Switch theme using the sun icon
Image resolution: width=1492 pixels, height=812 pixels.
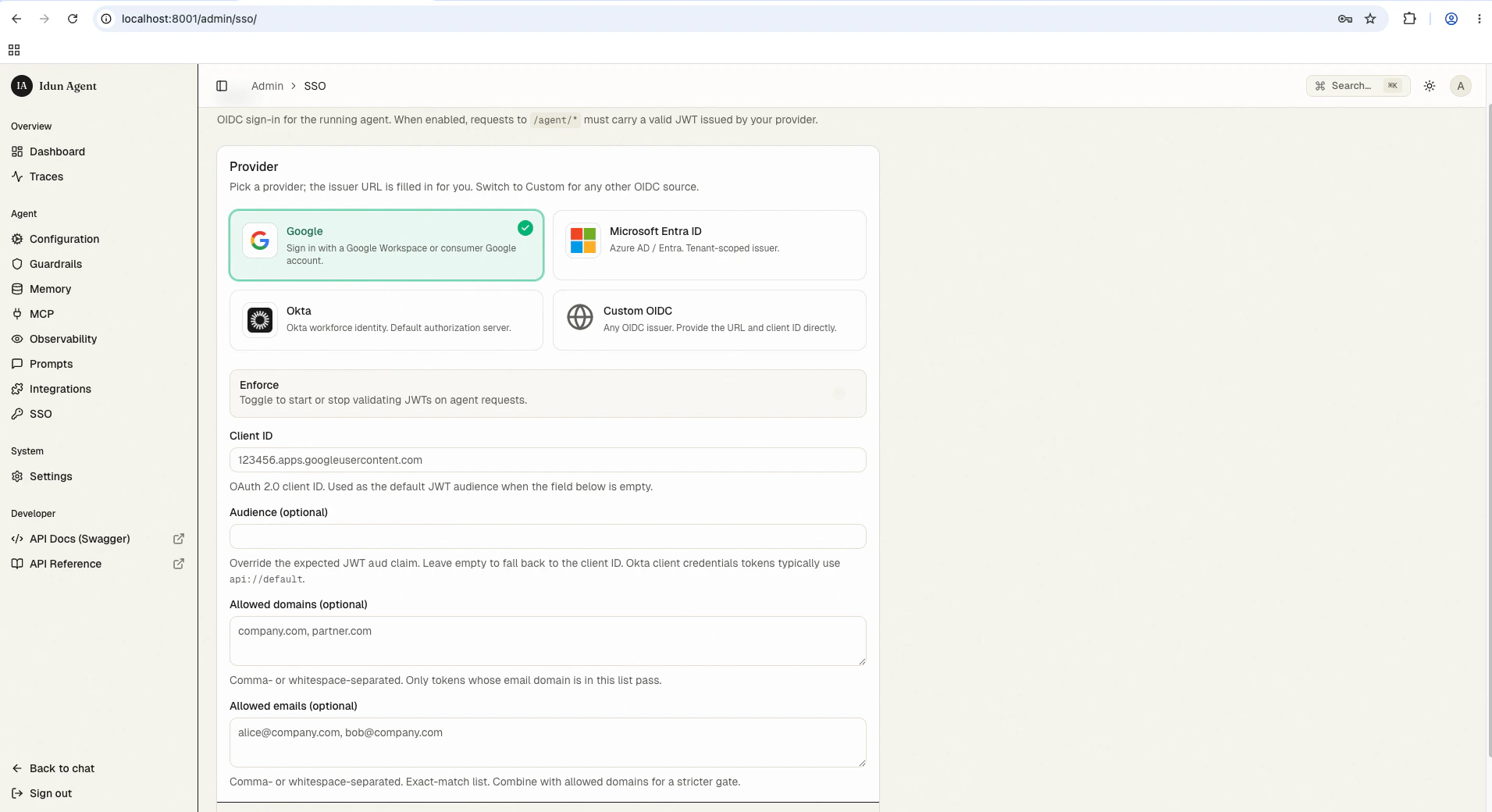(x=1430, y=86)
